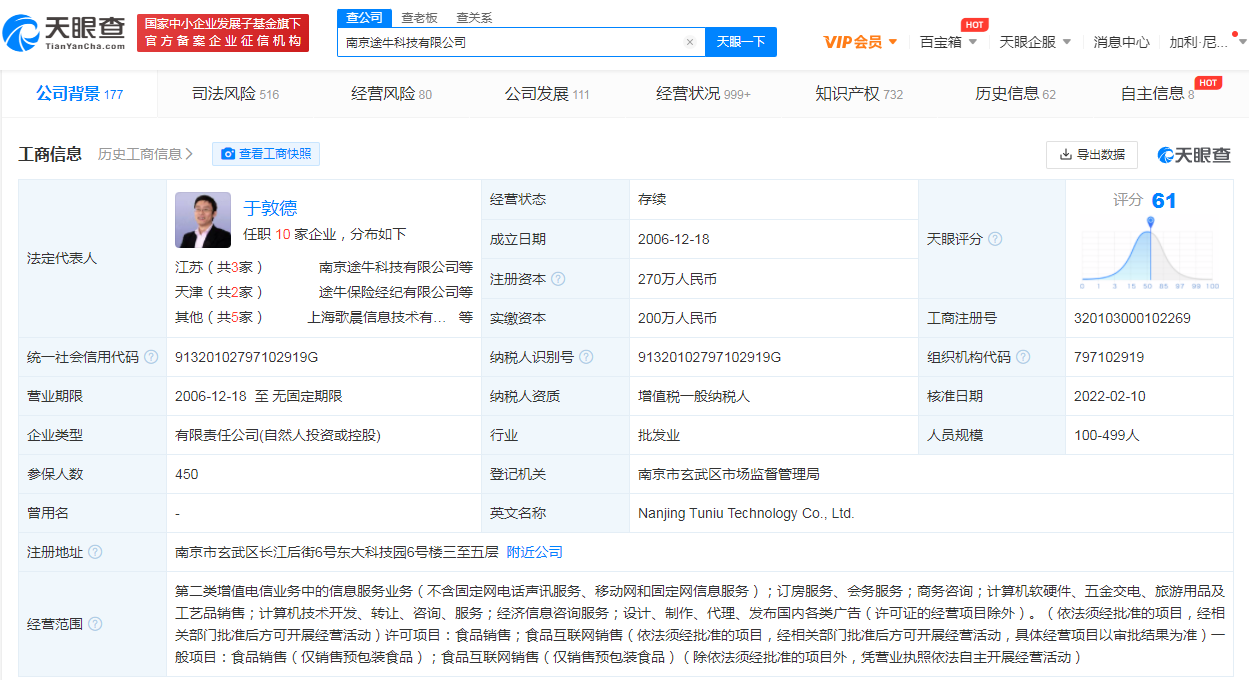Image resolution: width=1249 pixels, height=680 pixels.
Task: Open legal representative 于敦德 profile link
Action: tap(270, 208)
